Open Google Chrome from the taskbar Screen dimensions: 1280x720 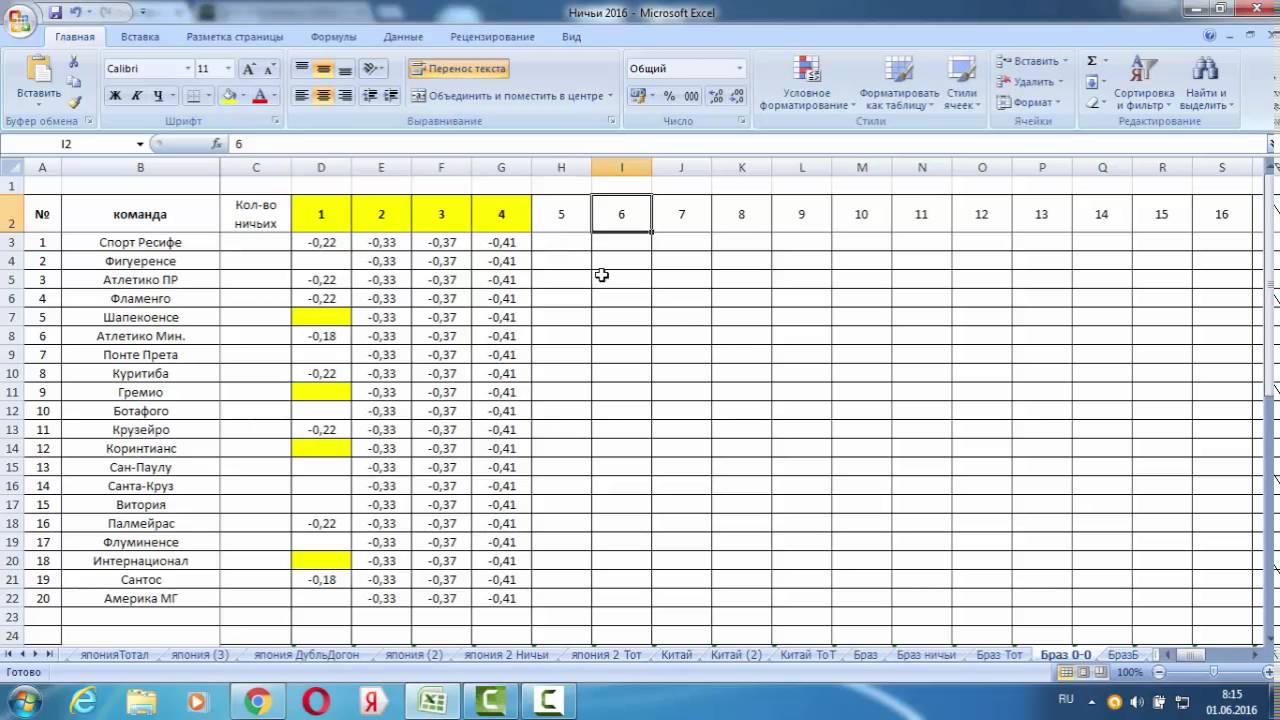258,702
